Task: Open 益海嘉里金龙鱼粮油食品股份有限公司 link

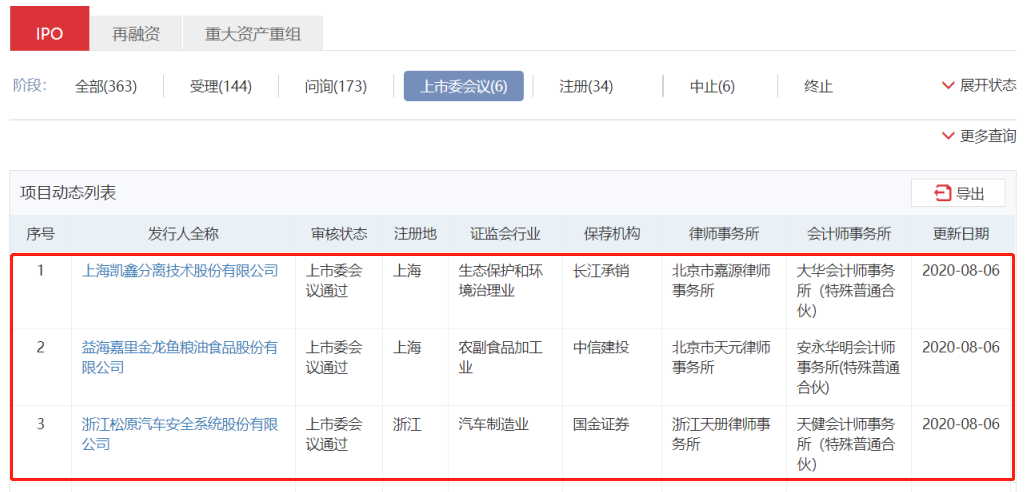Action: 180,357
